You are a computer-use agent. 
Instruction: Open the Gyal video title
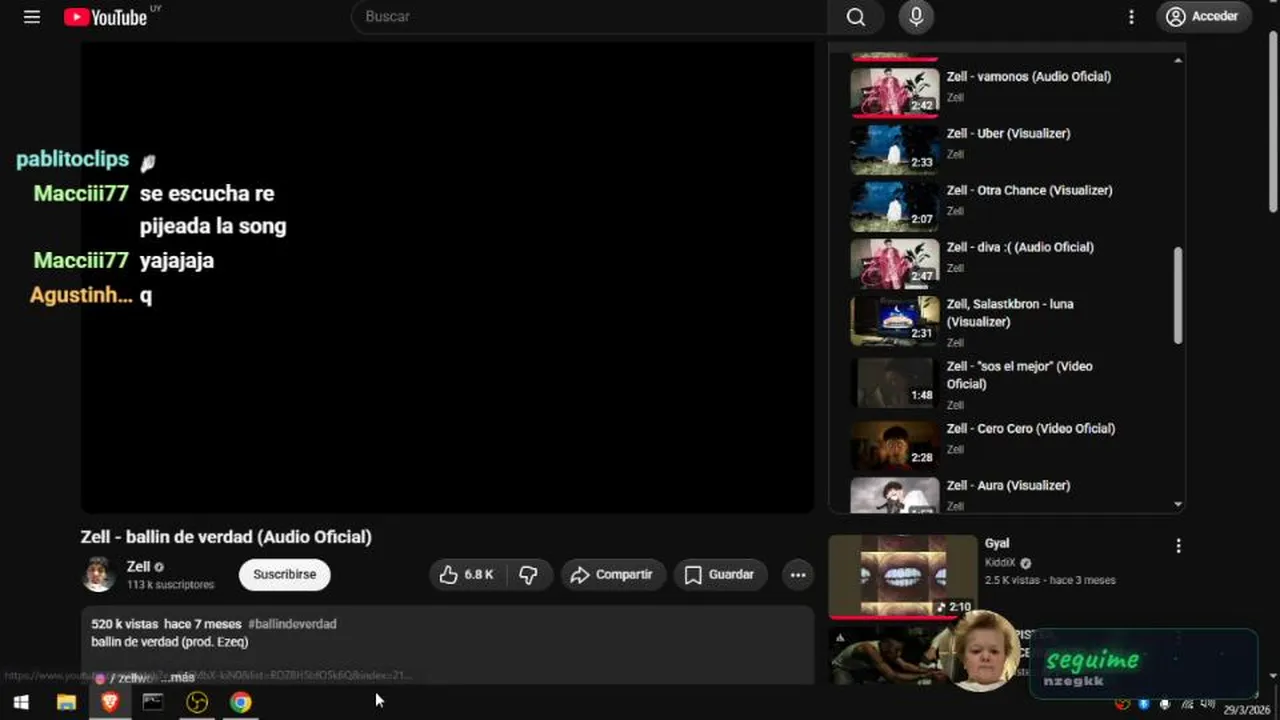(997, 544)
